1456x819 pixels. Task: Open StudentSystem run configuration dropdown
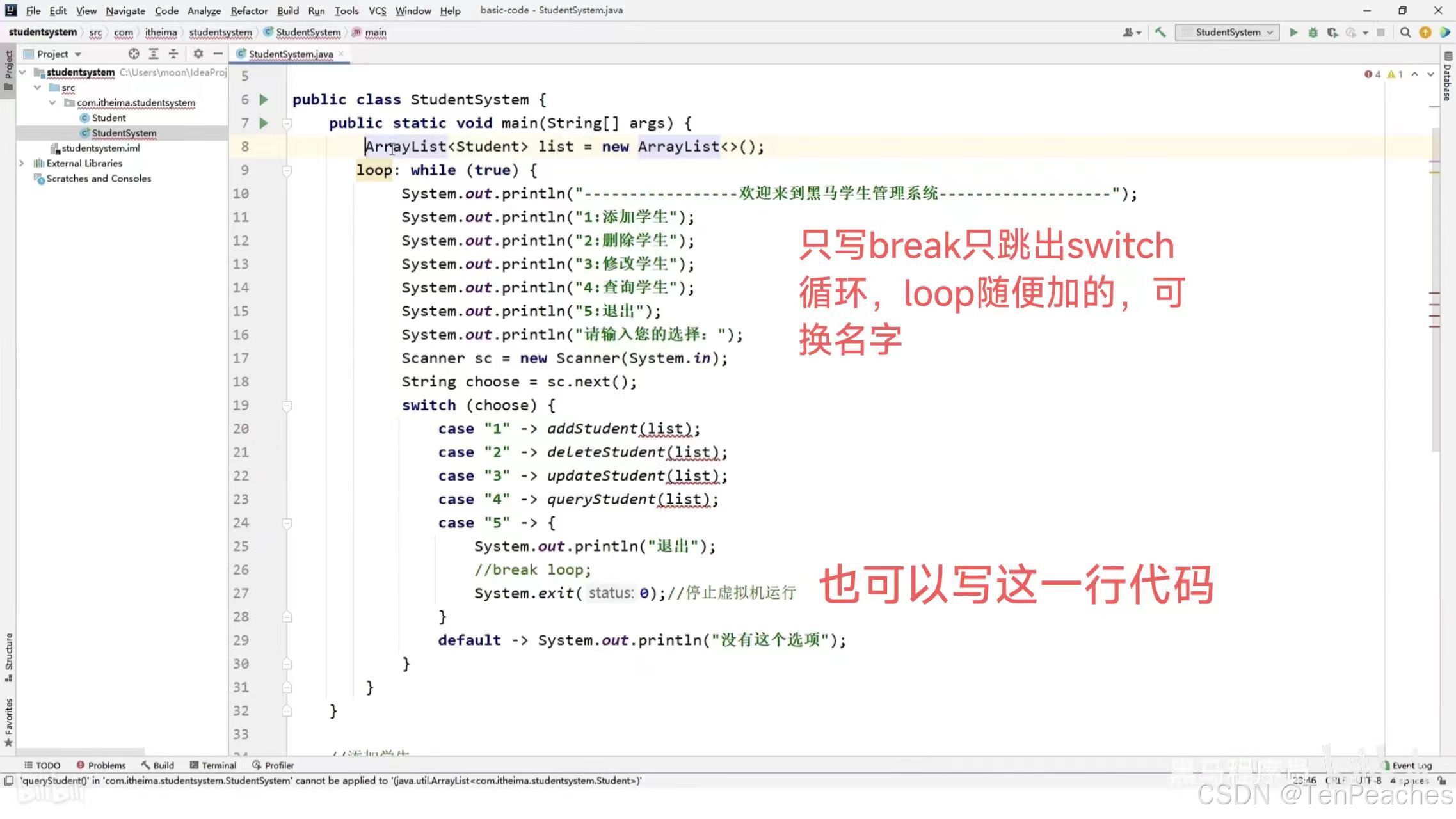[1227, 32]
